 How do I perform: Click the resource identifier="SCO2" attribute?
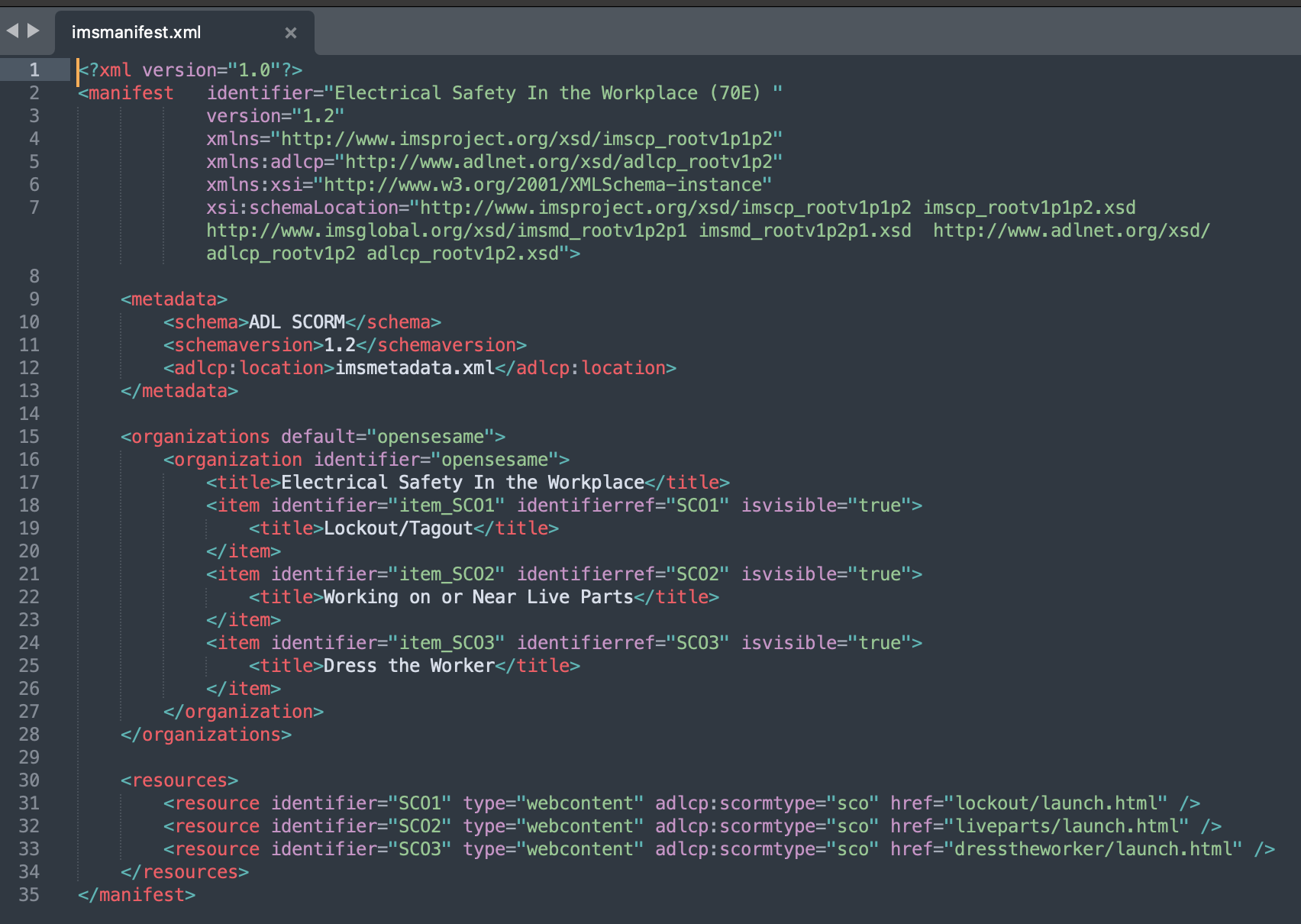(361, 826)
